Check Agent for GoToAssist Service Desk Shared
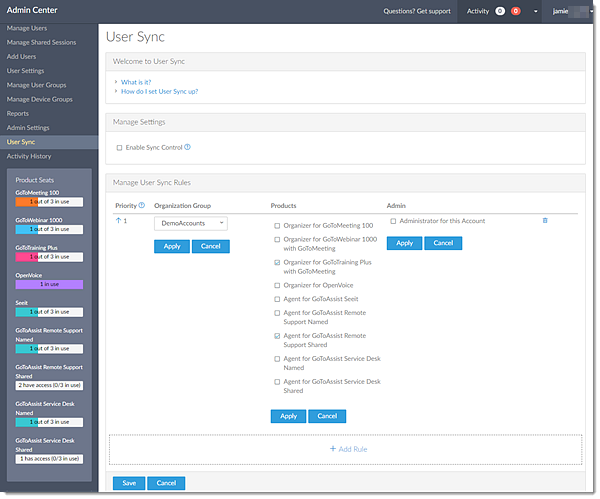Screen dimensions: 600x499 pos(277,382)
